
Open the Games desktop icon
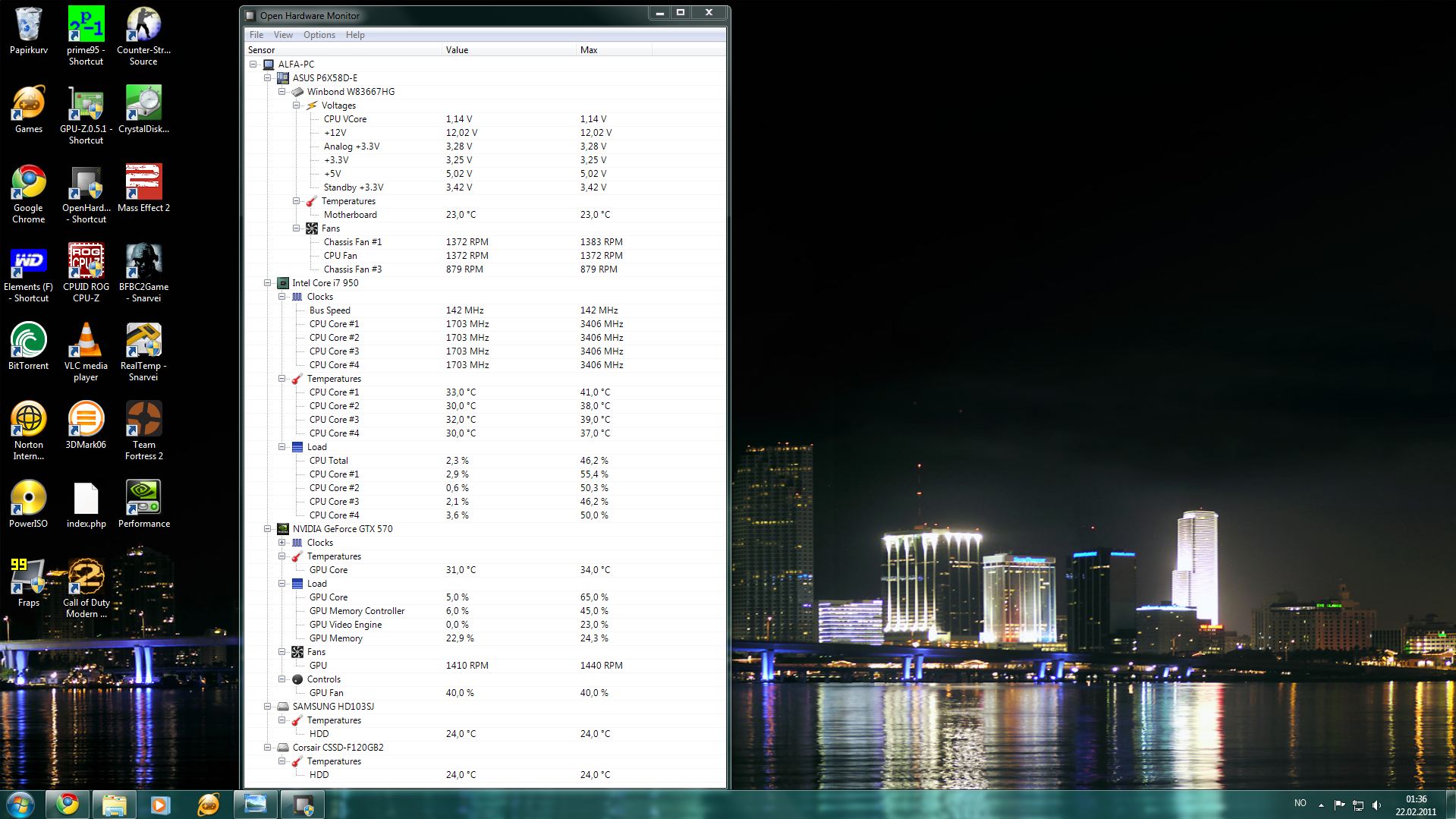29,109
